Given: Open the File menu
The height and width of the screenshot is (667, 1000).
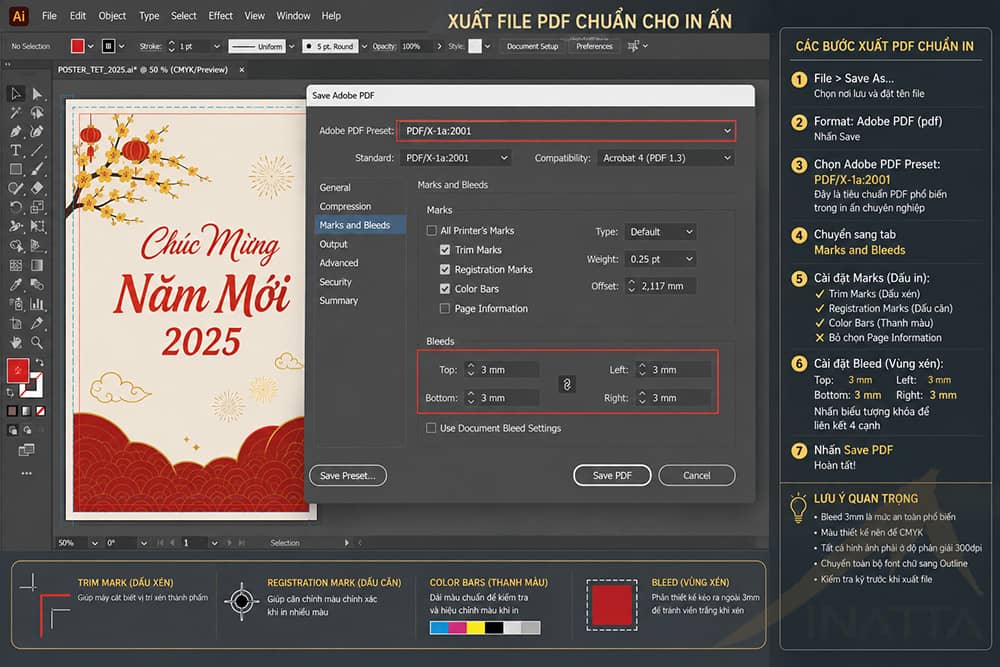Looking at the screenshot, I should (49, 15).
